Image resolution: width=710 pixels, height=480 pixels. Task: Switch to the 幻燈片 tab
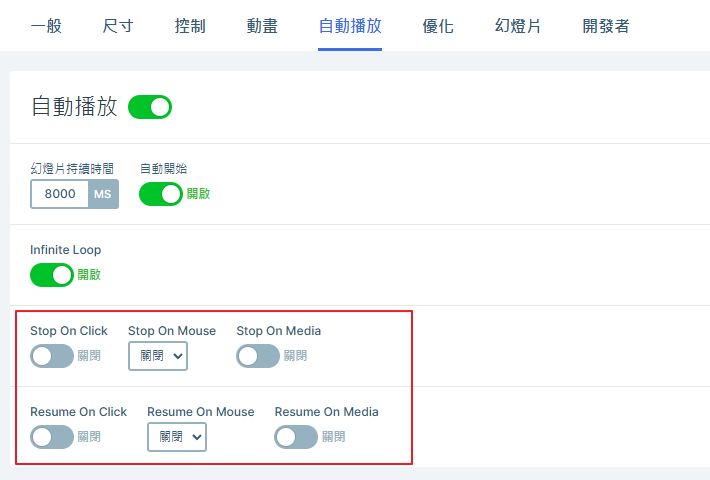point(518,26)
